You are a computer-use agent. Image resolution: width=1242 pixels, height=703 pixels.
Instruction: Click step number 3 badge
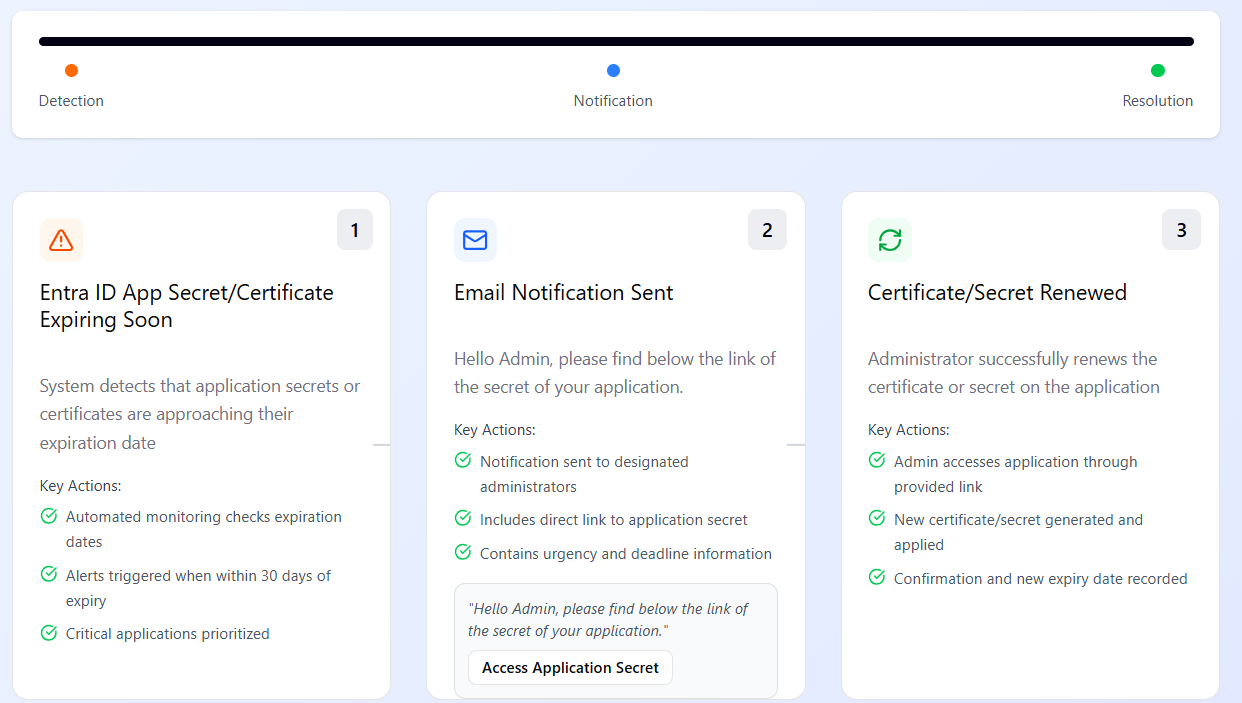(x=1181, y=230)
